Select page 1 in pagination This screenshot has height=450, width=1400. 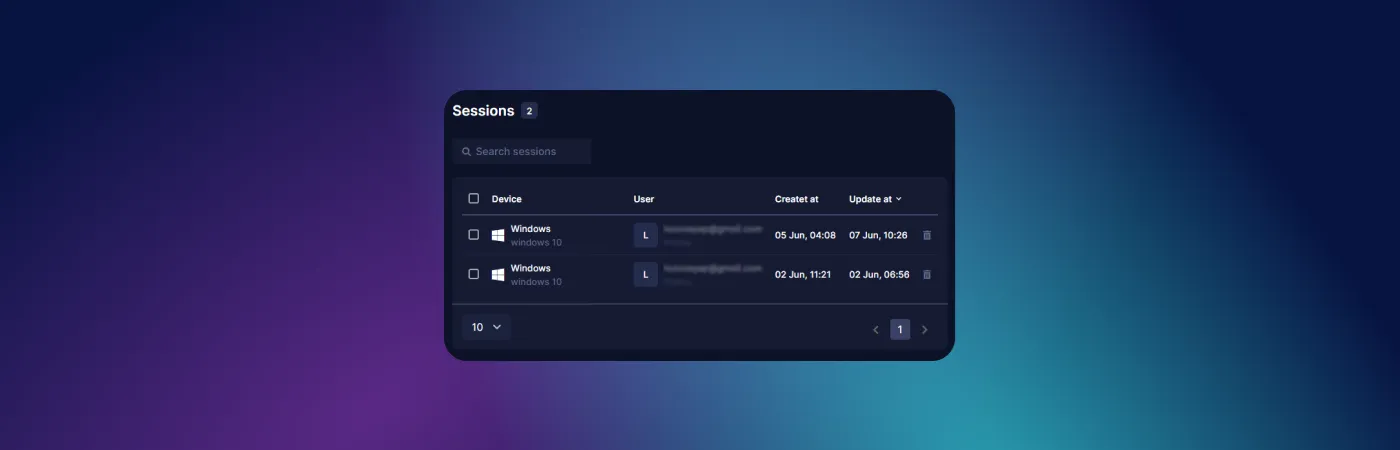900,329
